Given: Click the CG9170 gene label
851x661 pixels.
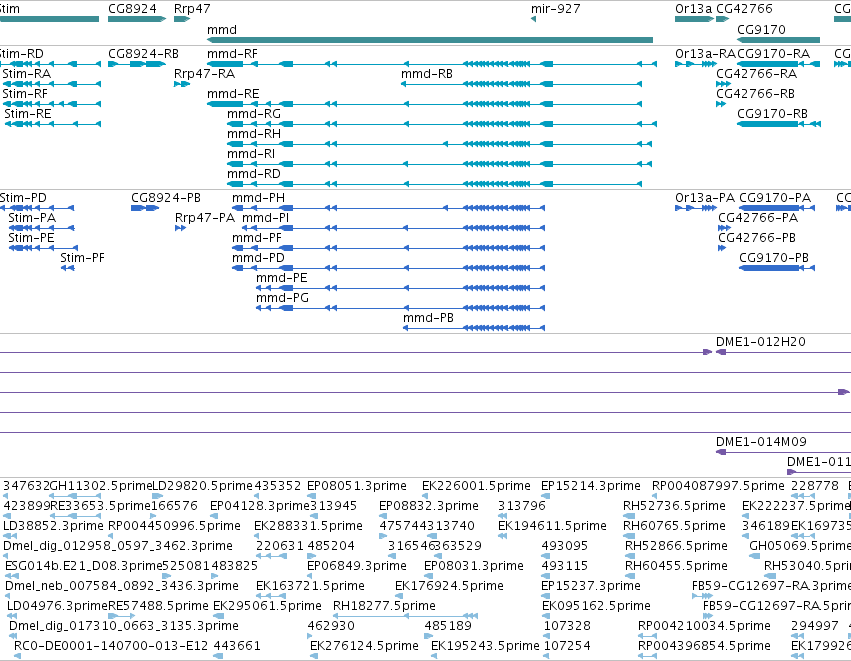Looking at the screenshot, I should click(x=761, y=29).
